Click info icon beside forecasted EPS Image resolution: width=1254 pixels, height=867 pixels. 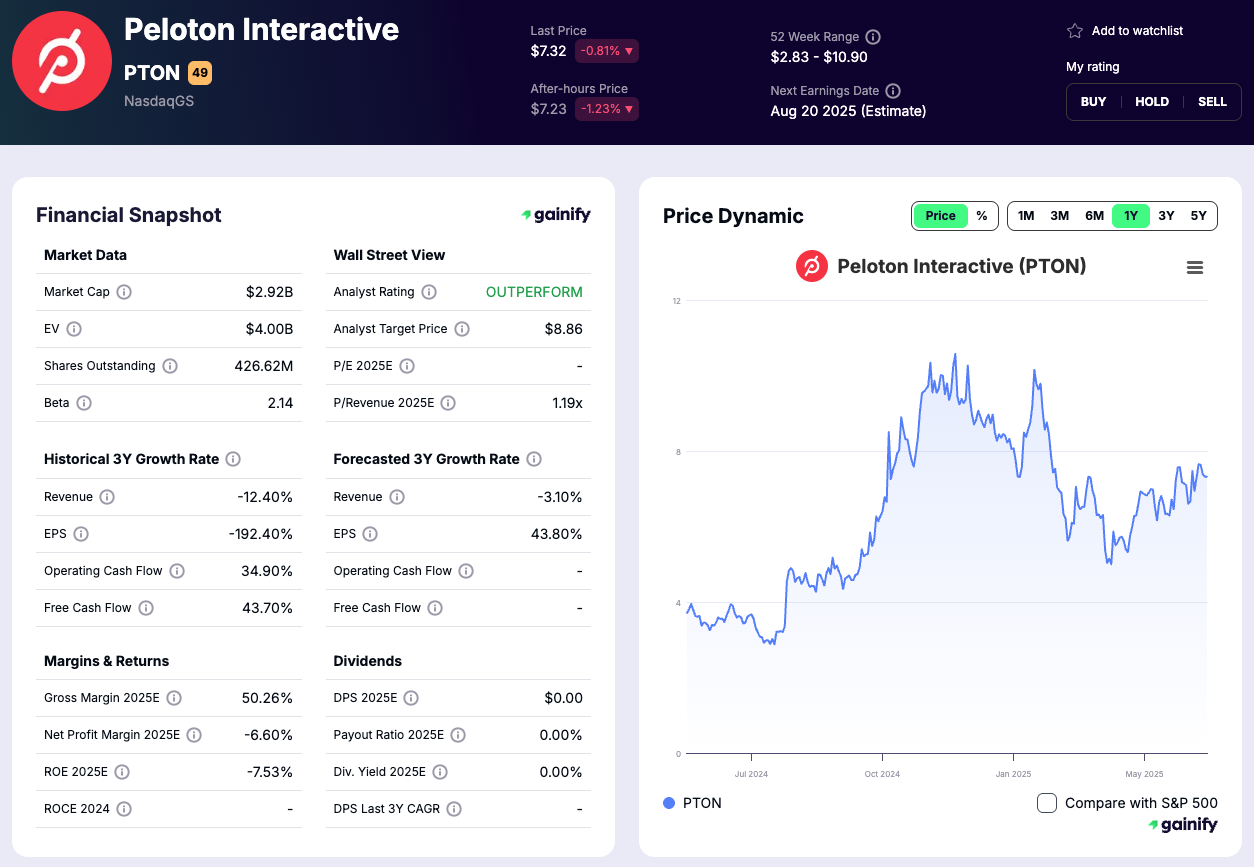(370, 534)
